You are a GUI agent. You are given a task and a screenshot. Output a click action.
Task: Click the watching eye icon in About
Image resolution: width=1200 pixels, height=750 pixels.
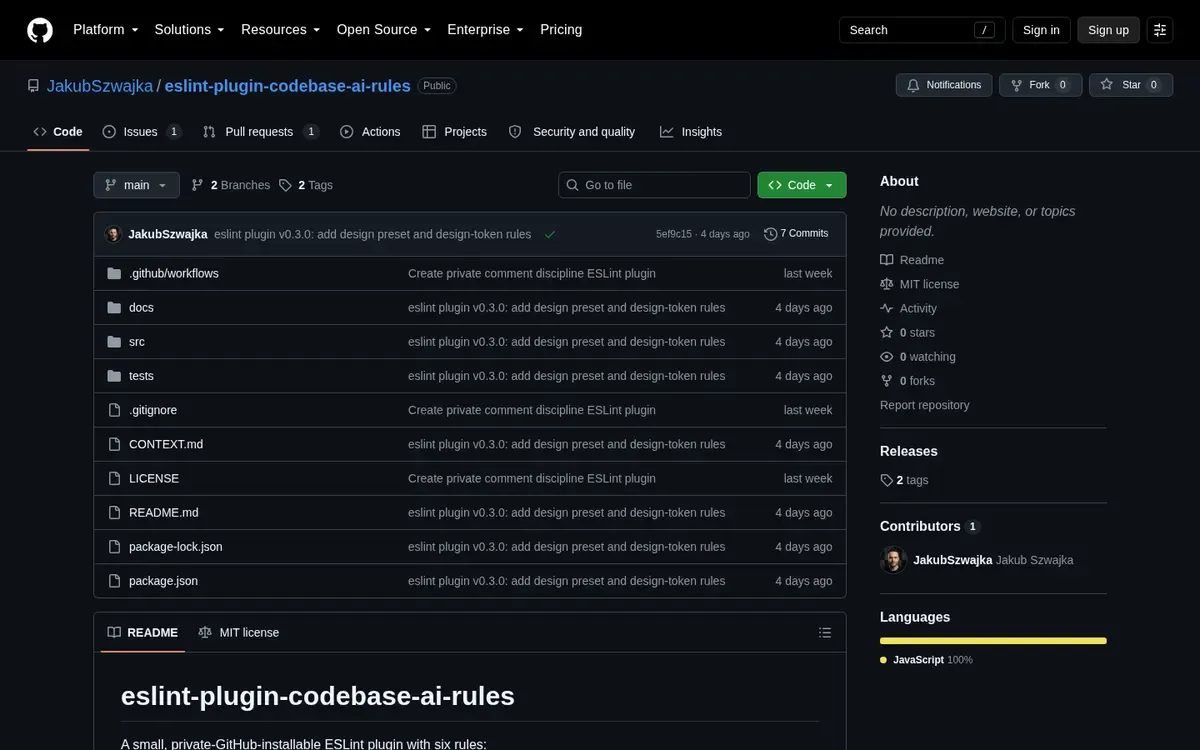point(887,357)
